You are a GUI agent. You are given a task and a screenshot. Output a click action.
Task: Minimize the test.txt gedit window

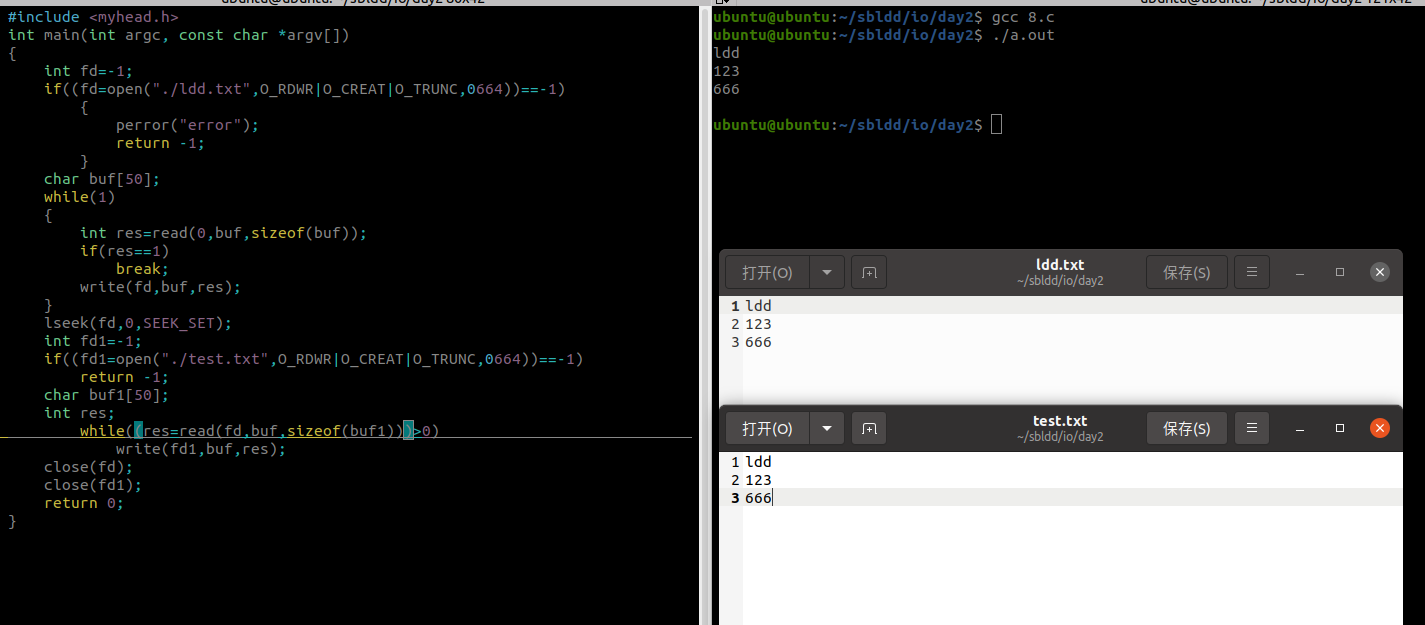[1300, 429]
